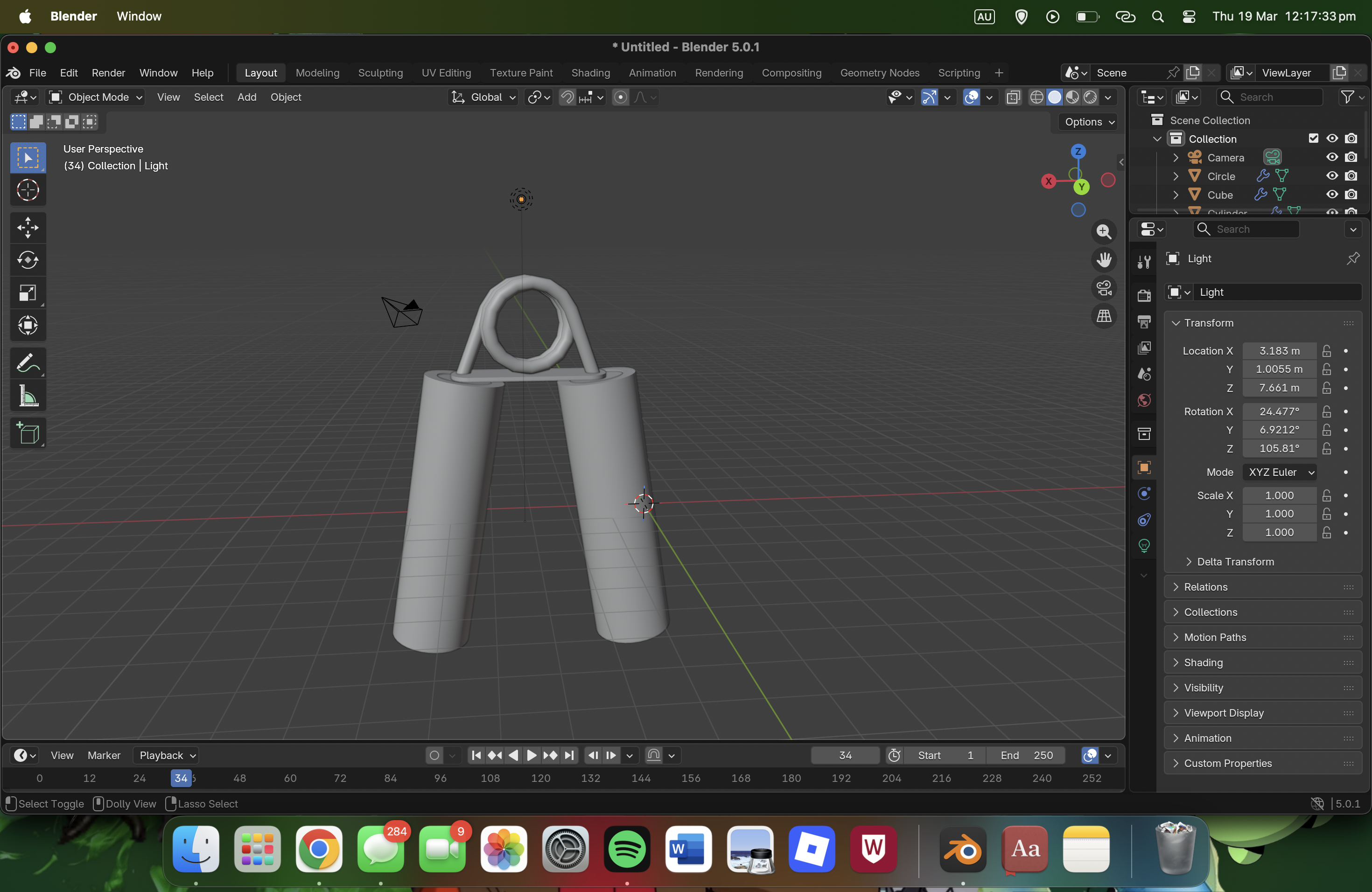Activate the Annotate pencil tool

28,363
